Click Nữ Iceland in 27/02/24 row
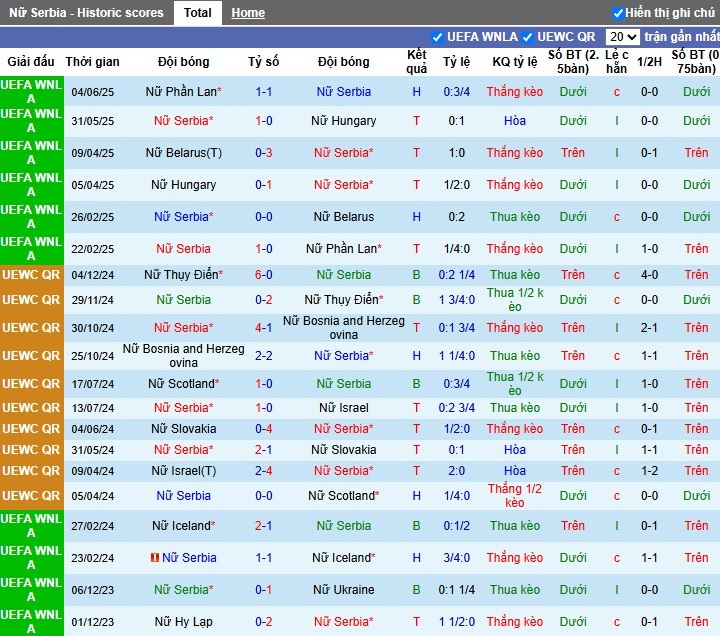Screen dimensions: 720x636 coord(183,526)
